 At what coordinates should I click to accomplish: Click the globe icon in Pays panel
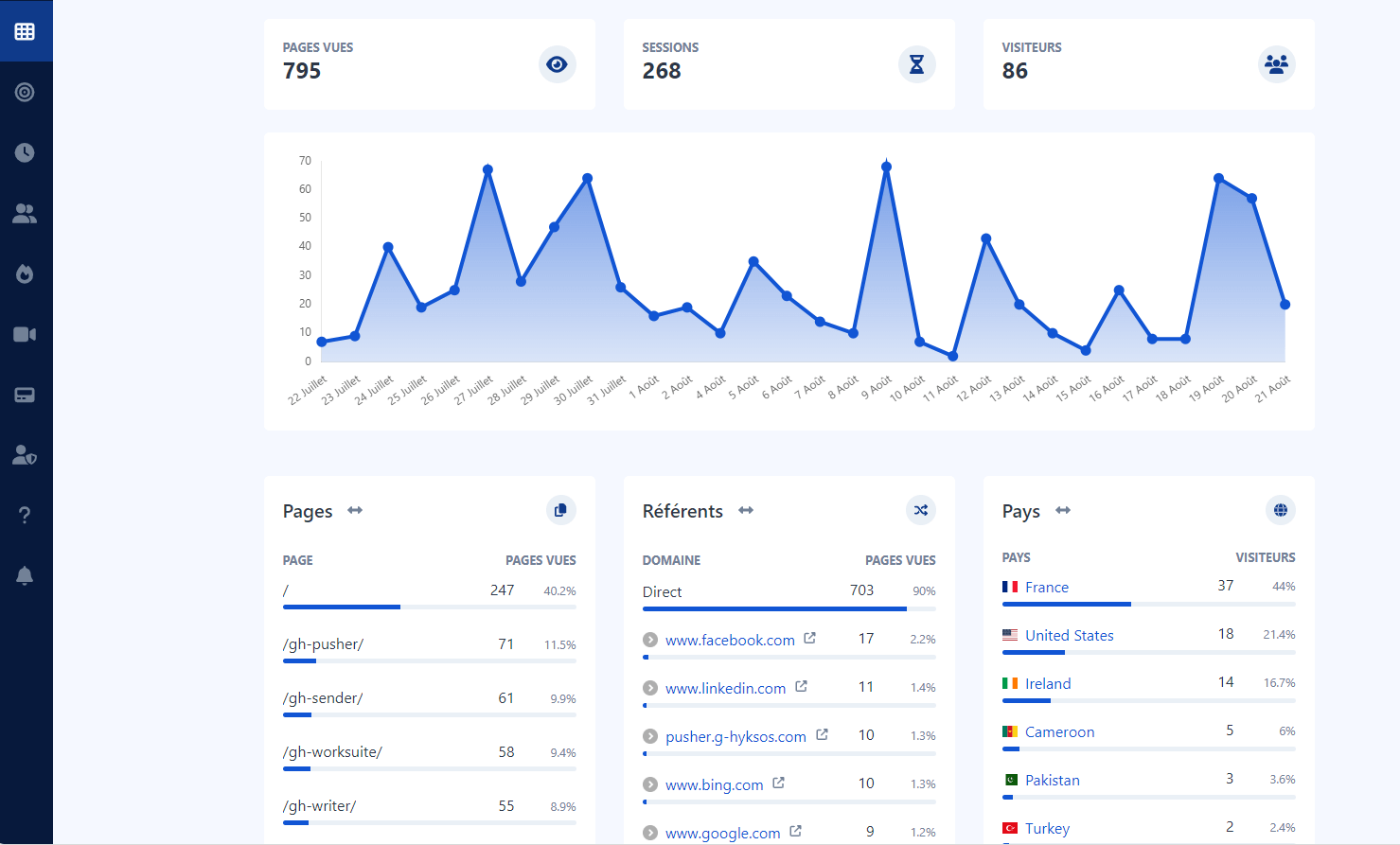click(1281, 510)
